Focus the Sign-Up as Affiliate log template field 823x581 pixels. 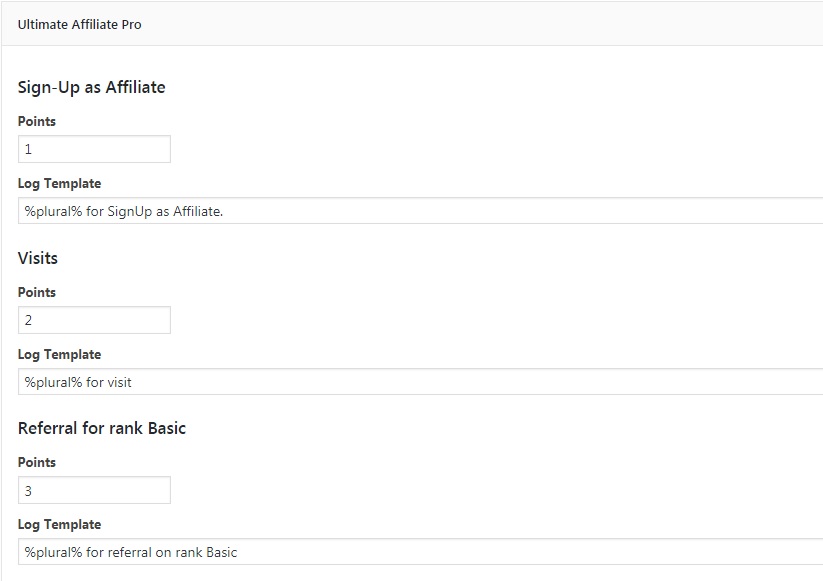420,211
